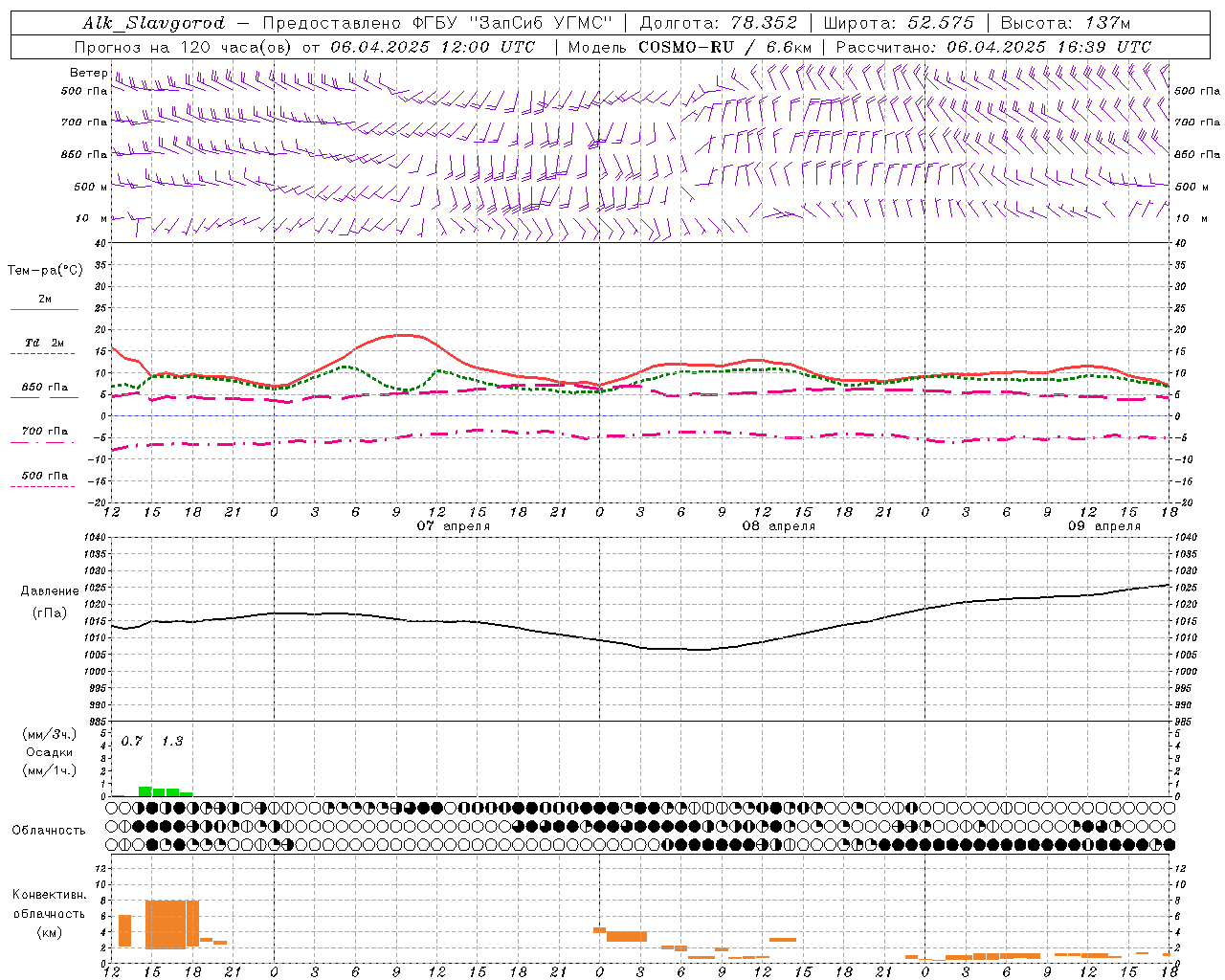Image resolution: width=1225 pixels, height=980 pixels.
Task: Click the 08 апреля date label
Action: 778,526
